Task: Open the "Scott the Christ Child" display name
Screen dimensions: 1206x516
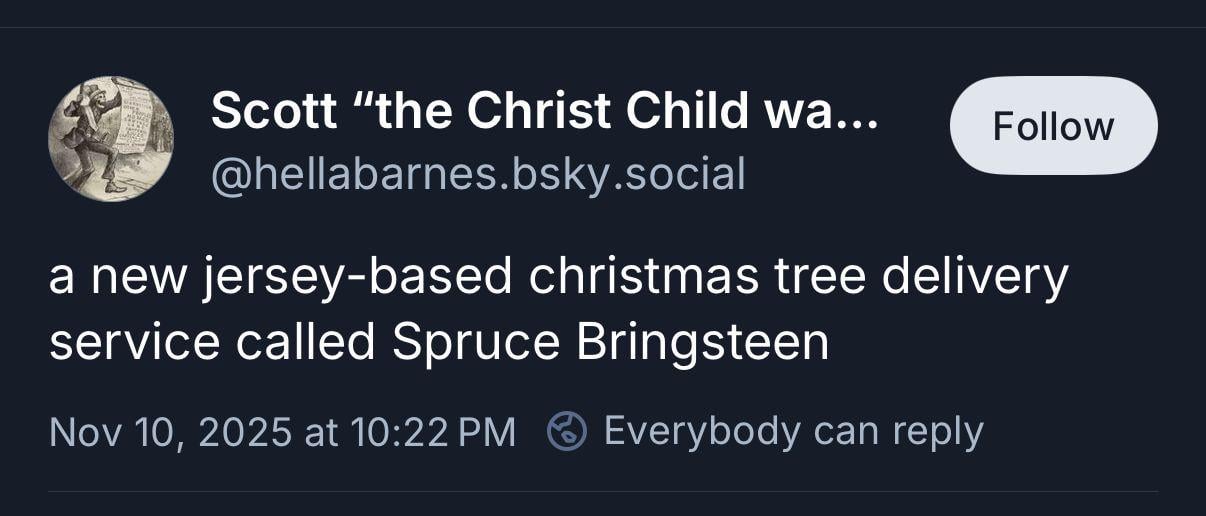Action: tap(544, 112)
